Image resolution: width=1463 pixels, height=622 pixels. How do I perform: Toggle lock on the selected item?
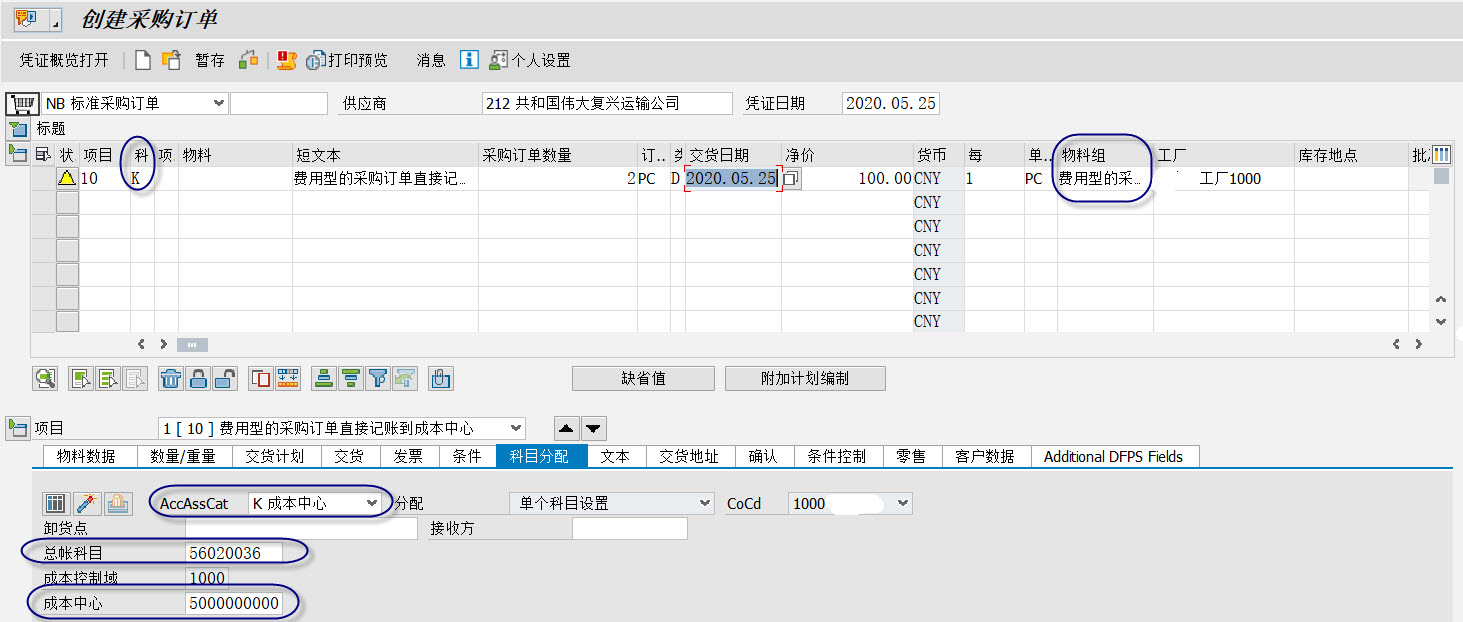tap(198, 378)
